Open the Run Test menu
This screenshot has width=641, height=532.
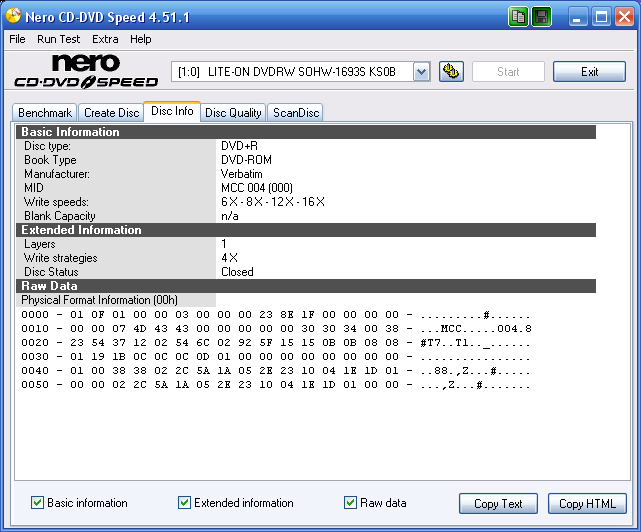58,39
